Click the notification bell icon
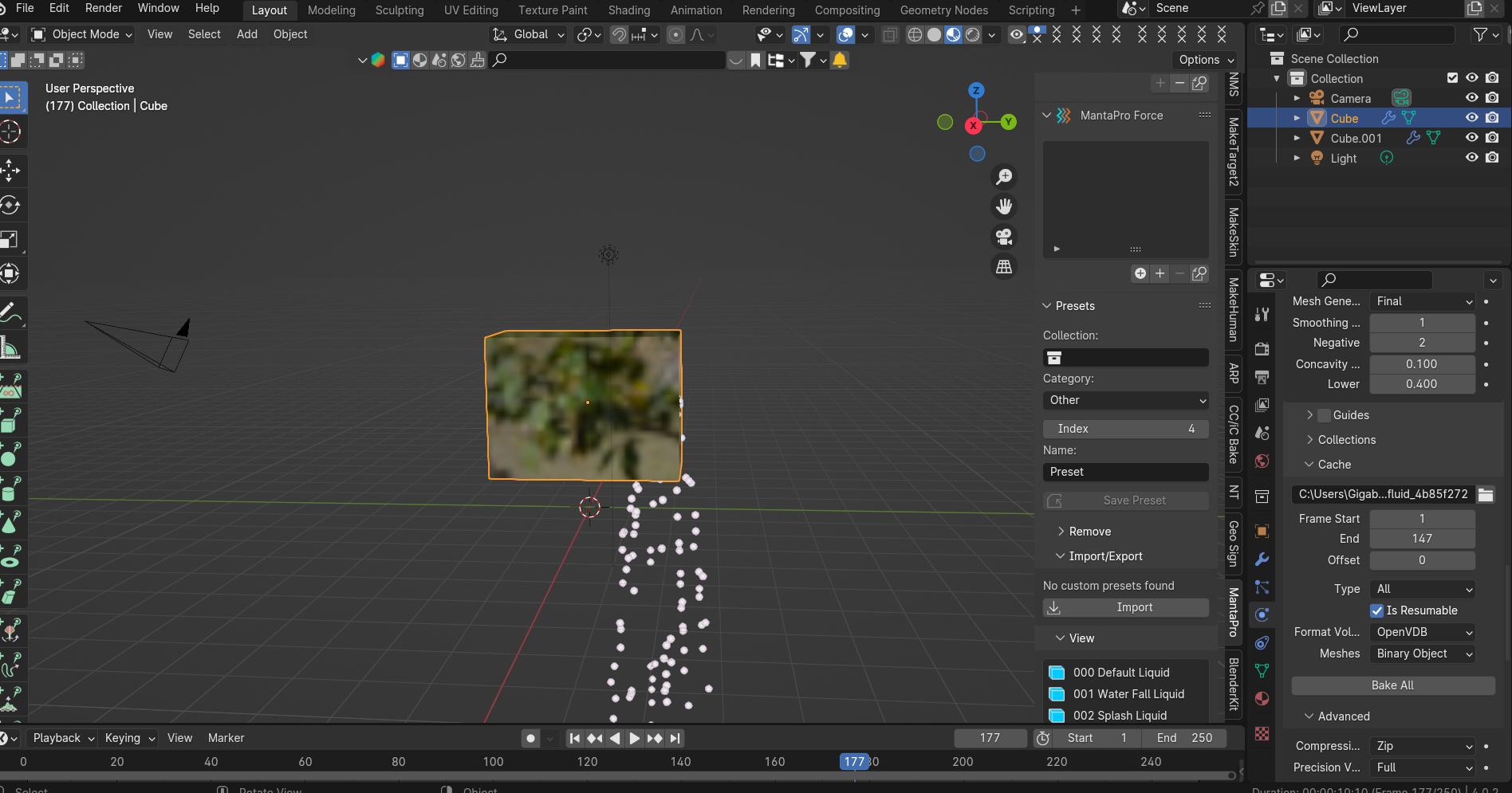 coord(840,60)
